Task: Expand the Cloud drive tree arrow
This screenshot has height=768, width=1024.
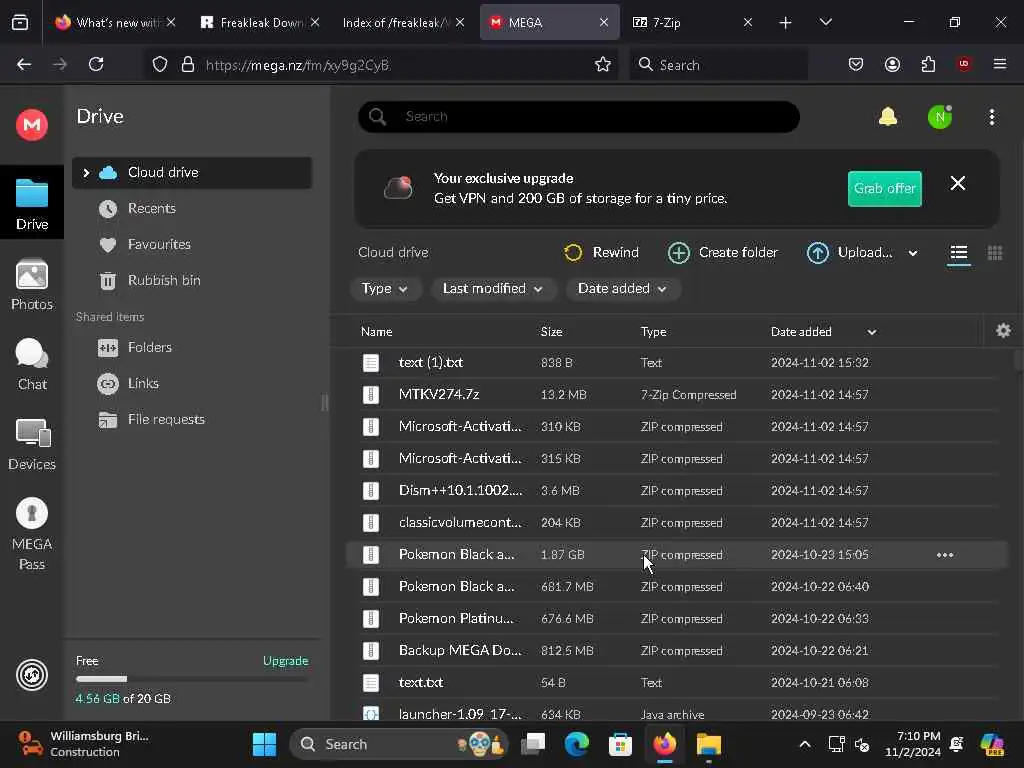Action: pos(86,172)
